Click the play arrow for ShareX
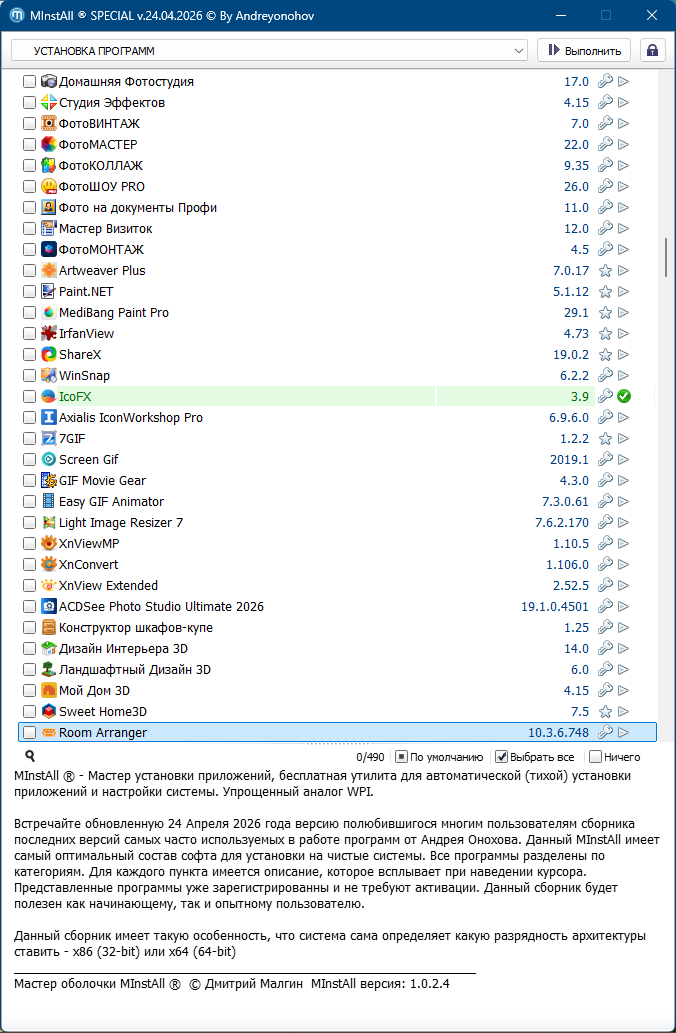This screenshot has height=1033, width=676. (624, 355)
